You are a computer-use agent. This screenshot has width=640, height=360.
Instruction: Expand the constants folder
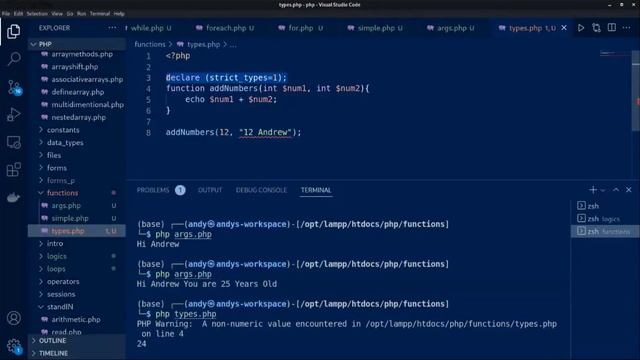[77, 130]
